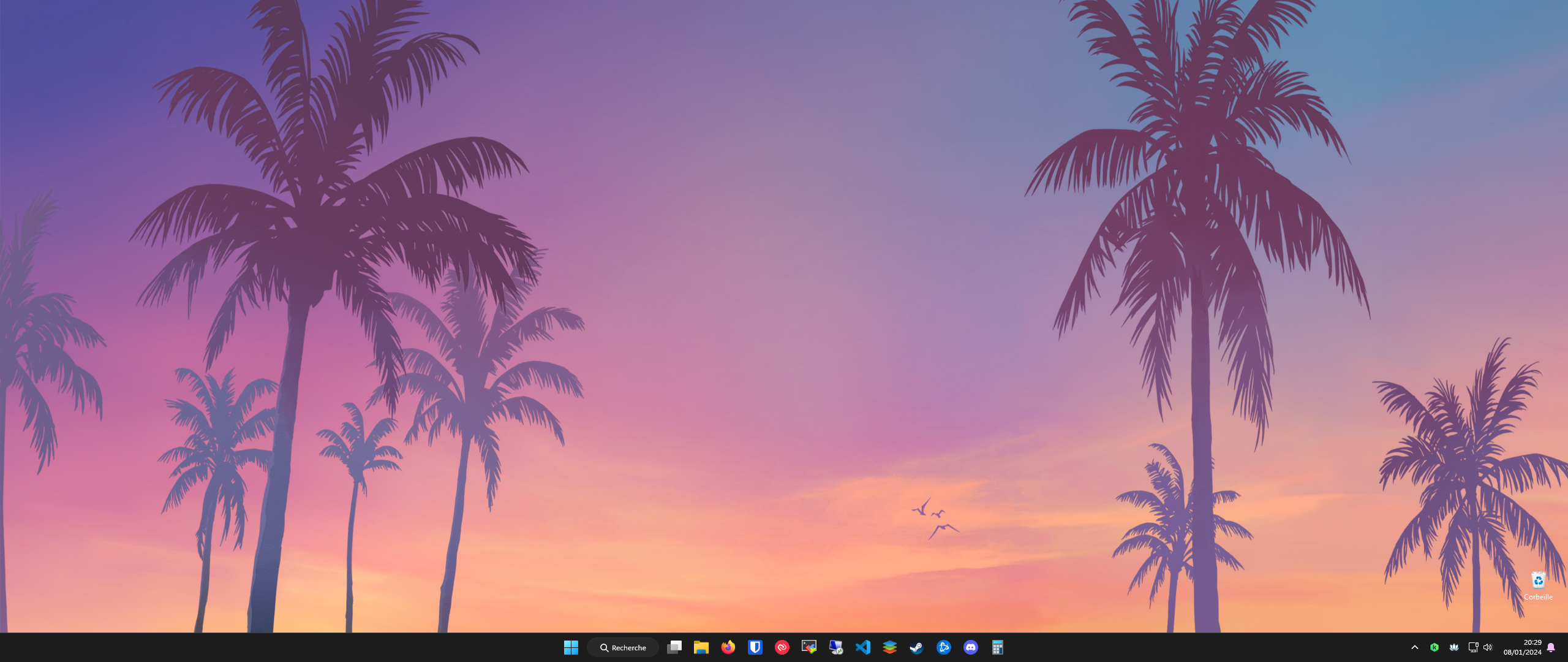
Task: Open File Explorer from the taskbar
Action: click(x=701, y=647)
